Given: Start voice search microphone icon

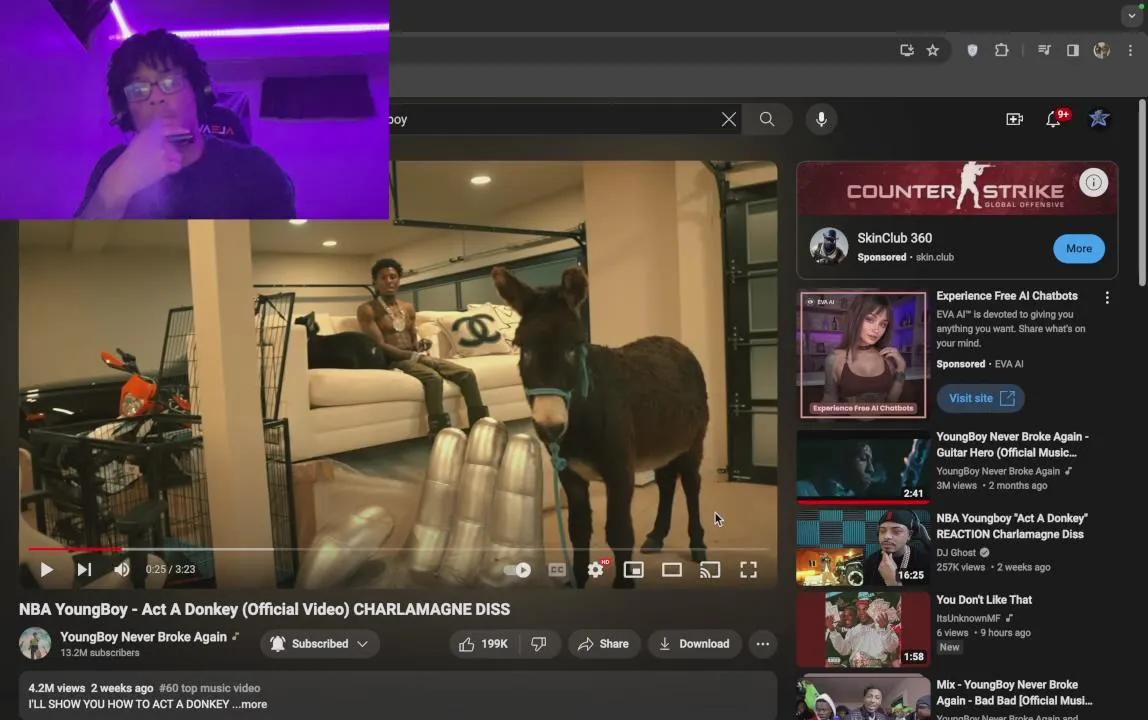Looking at the screenshot, I should coord(821,119).
